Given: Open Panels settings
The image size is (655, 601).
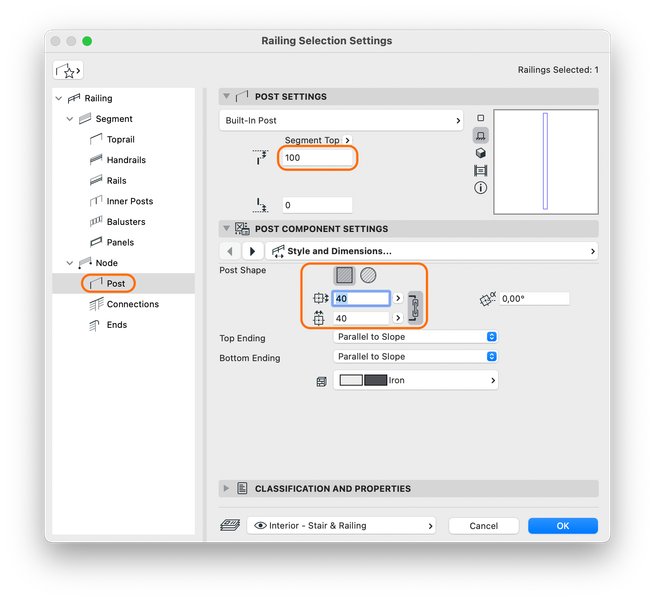Looking at the screenshot, I should (x=120, y=242).
